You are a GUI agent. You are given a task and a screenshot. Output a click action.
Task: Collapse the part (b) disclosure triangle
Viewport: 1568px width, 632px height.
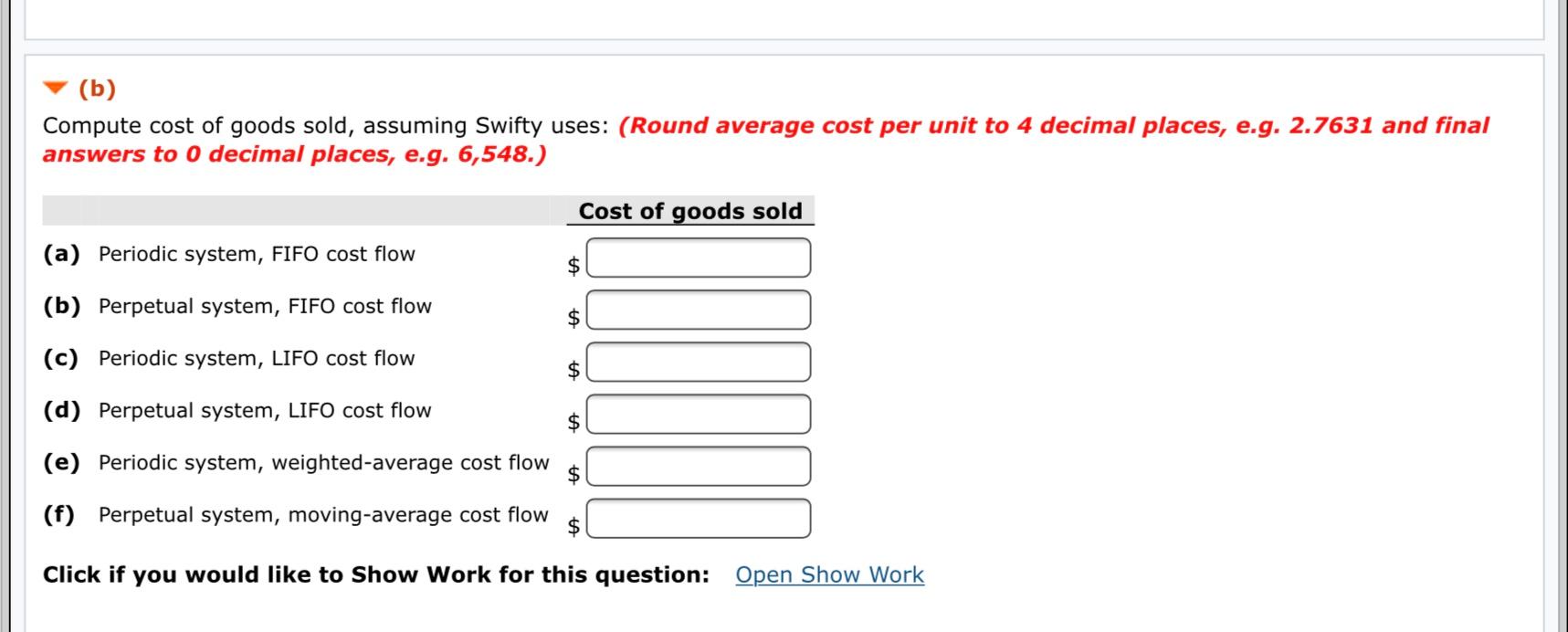(x=55, y=89)
